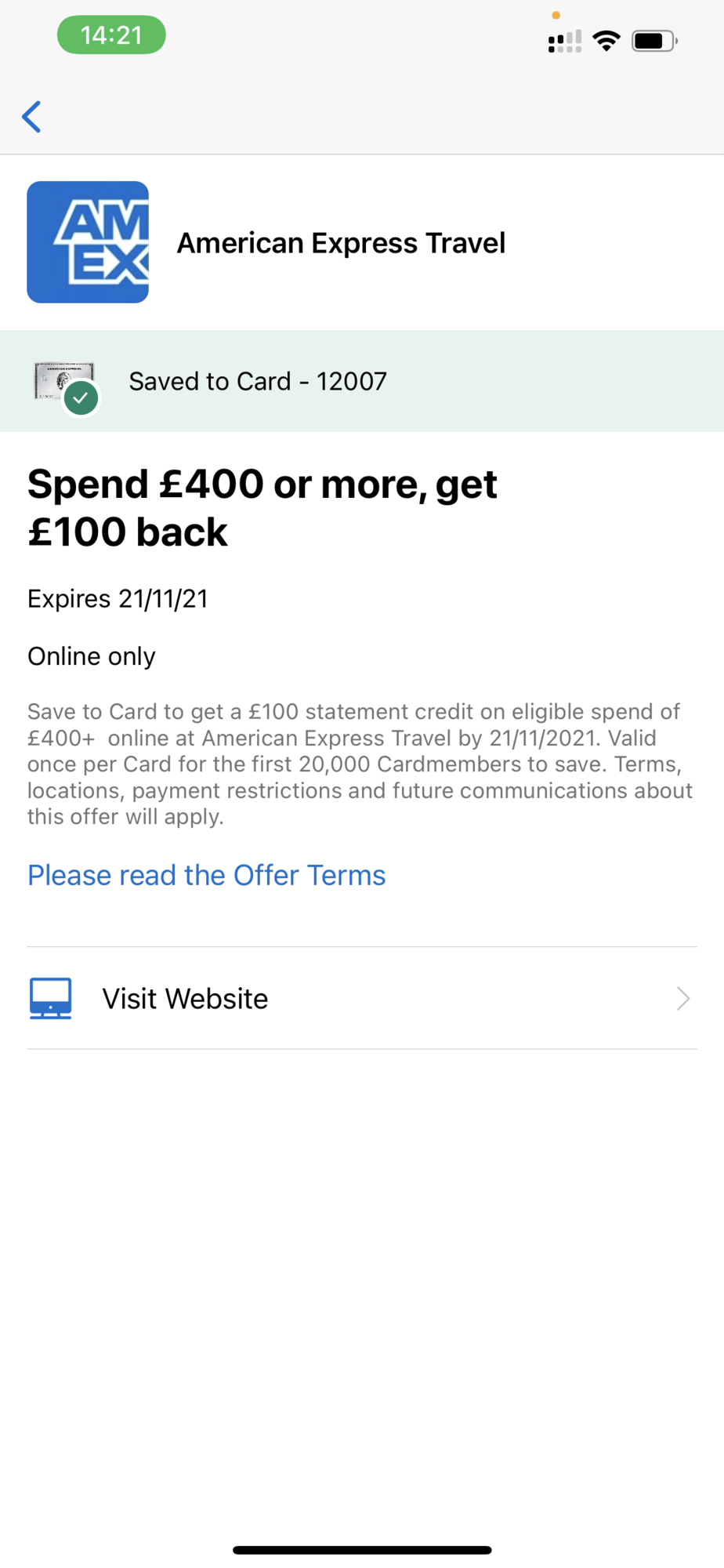The width and height of the screenshot is (724, 1568).
Task: Tap the saved card thumbnail image
Action: pos(61,379)
